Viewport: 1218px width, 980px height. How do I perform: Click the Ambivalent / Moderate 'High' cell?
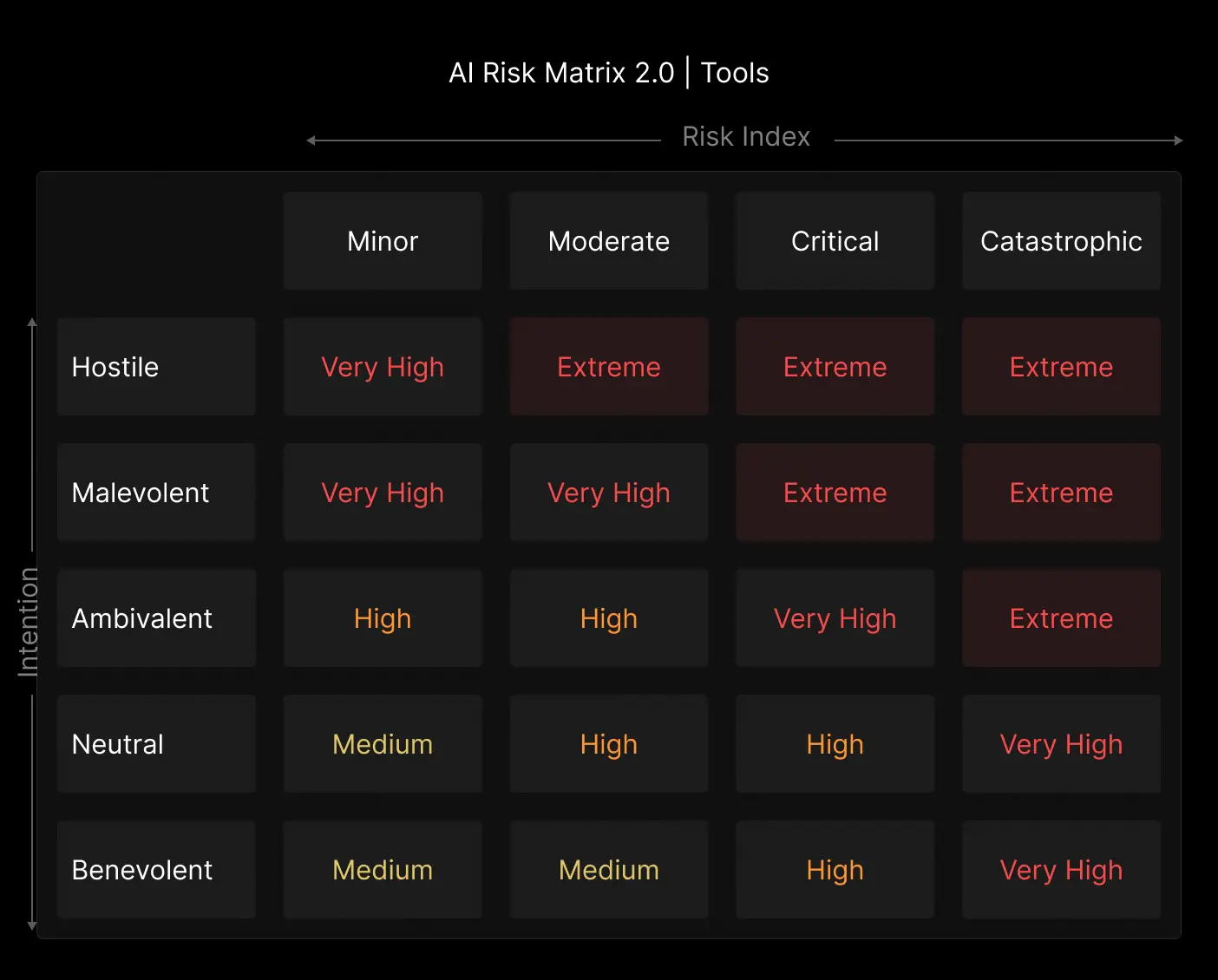click(x=609, y=618)
